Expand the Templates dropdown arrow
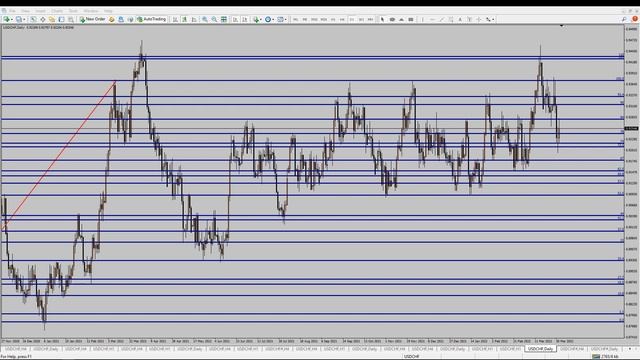This screenshot has height=360, width=640. click(x=286, y=19)
